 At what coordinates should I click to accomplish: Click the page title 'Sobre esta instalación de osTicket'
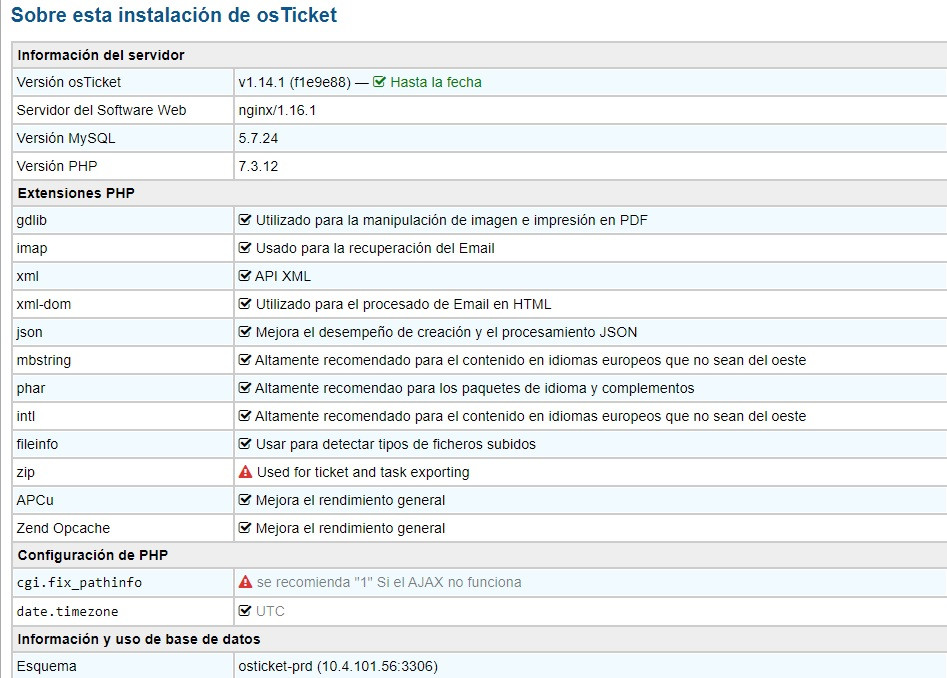[174, 15]
